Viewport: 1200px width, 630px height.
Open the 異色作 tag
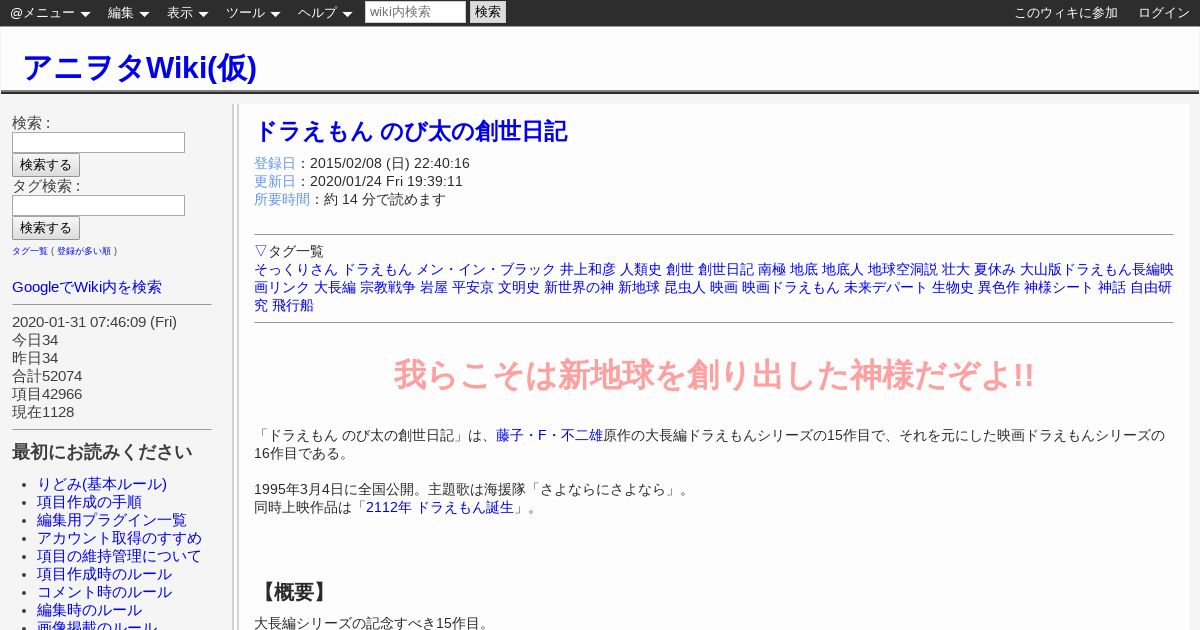click(999, 288)
